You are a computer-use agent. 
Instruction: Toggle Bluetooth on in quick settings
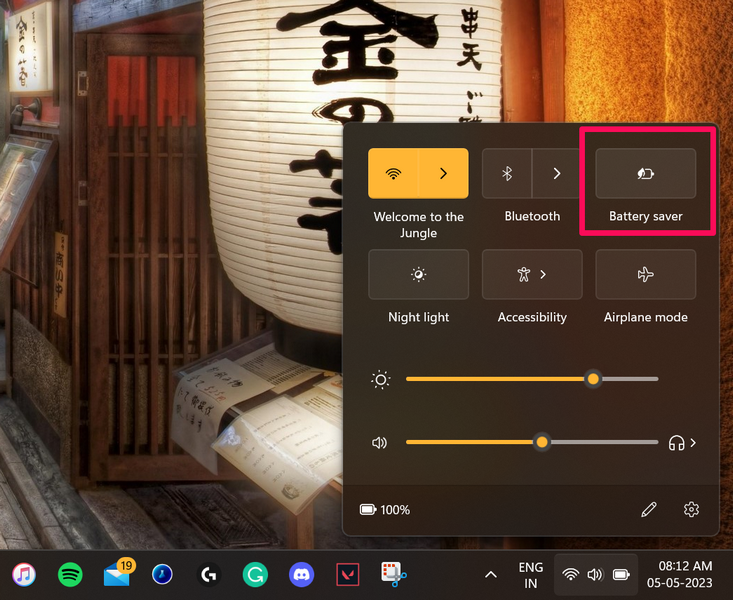point(507,174)
